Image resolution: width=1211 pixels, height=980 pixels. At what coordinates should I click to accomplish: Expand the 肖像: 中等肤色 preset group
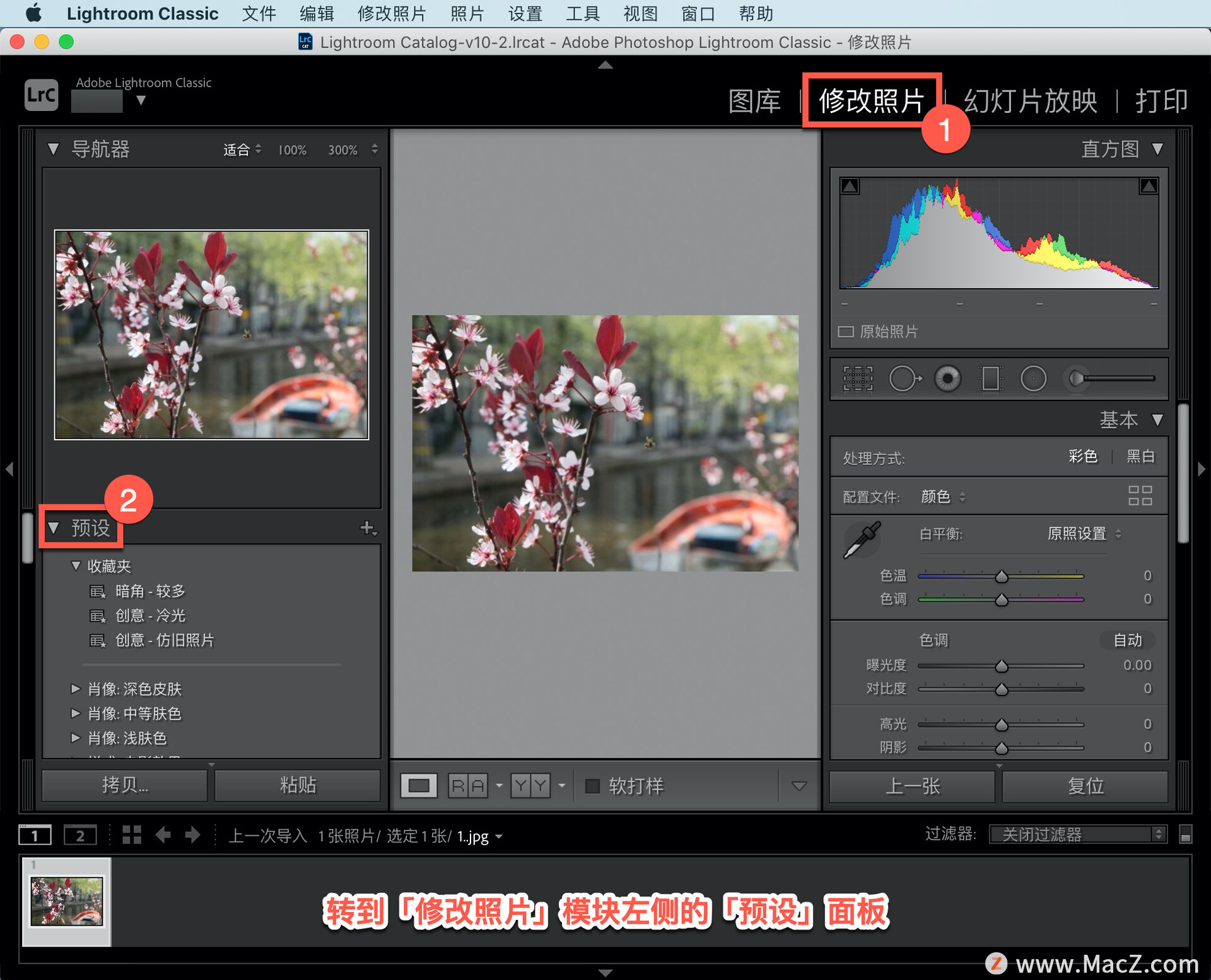76,713
